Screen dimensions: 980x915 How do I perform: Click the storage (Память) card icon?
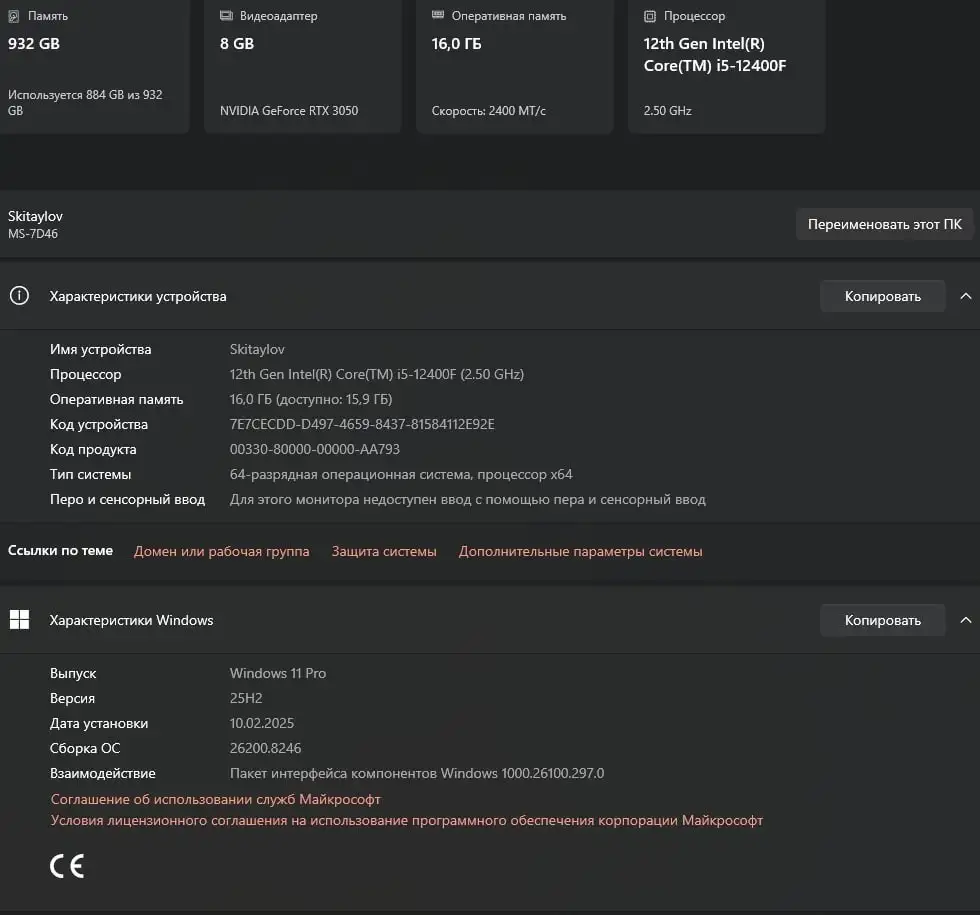[x=13, y=16]
